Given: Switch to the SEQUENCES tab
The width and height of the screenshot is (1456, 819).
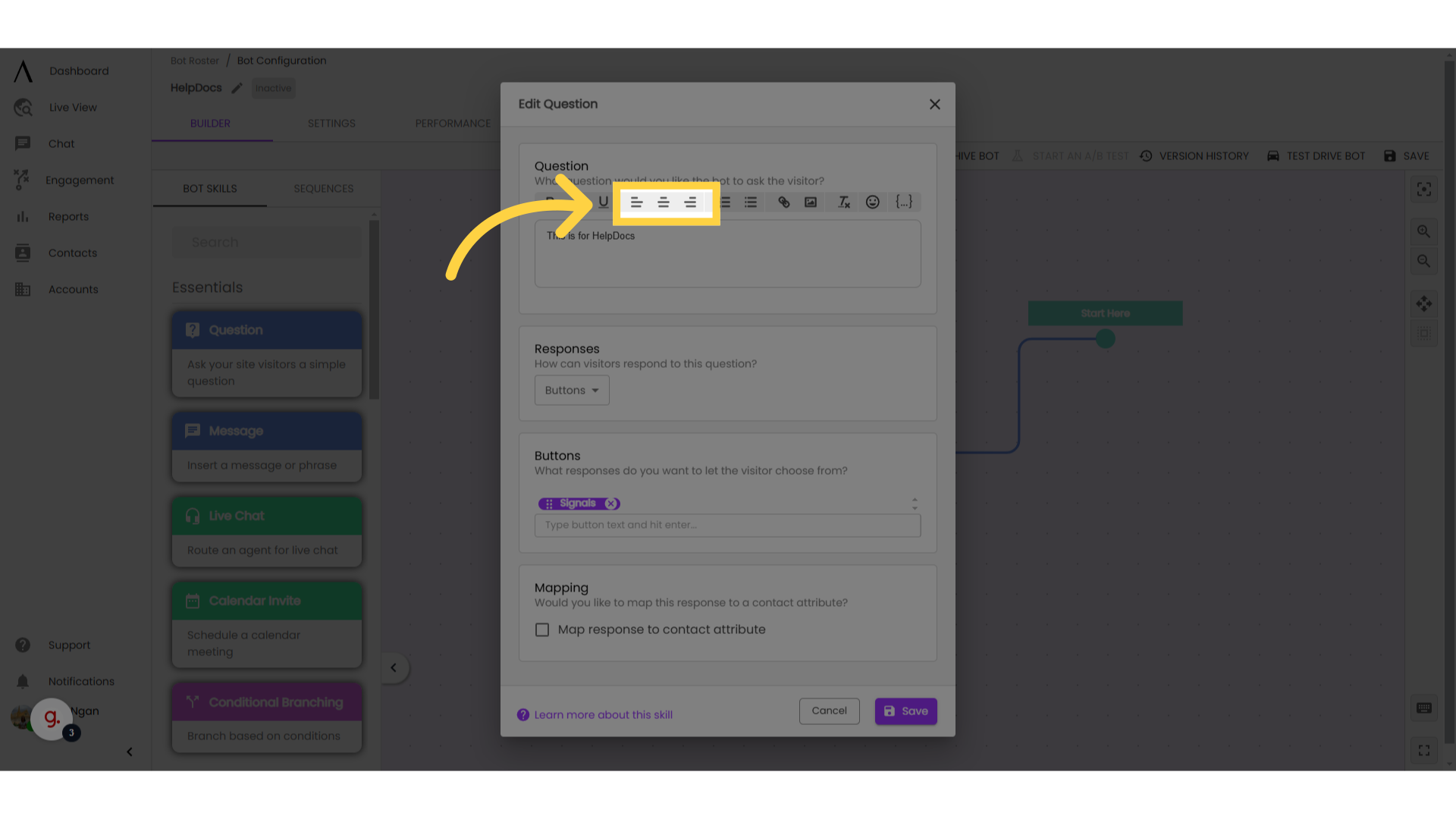Looking at the screenshot, I should (324, 189).
